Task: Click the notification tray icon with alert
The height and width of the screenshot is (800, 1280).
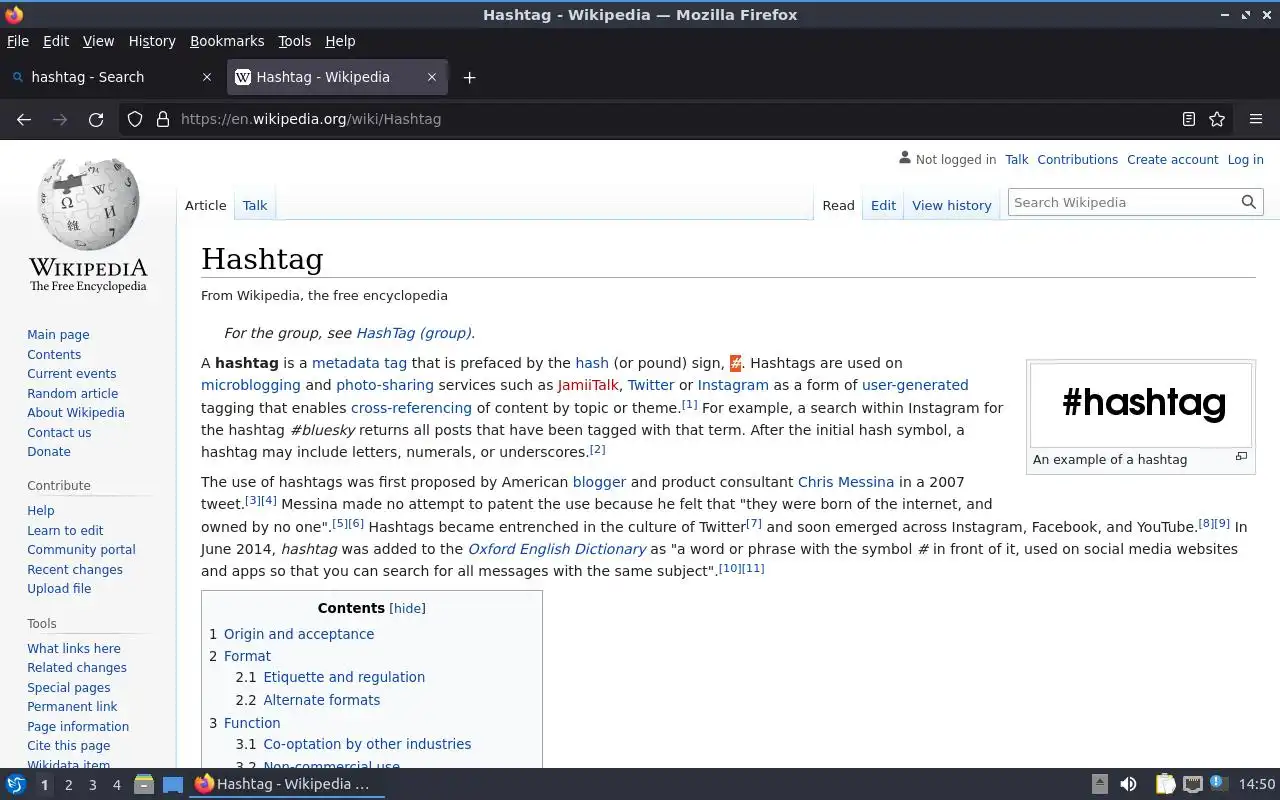Action: 1217,785
